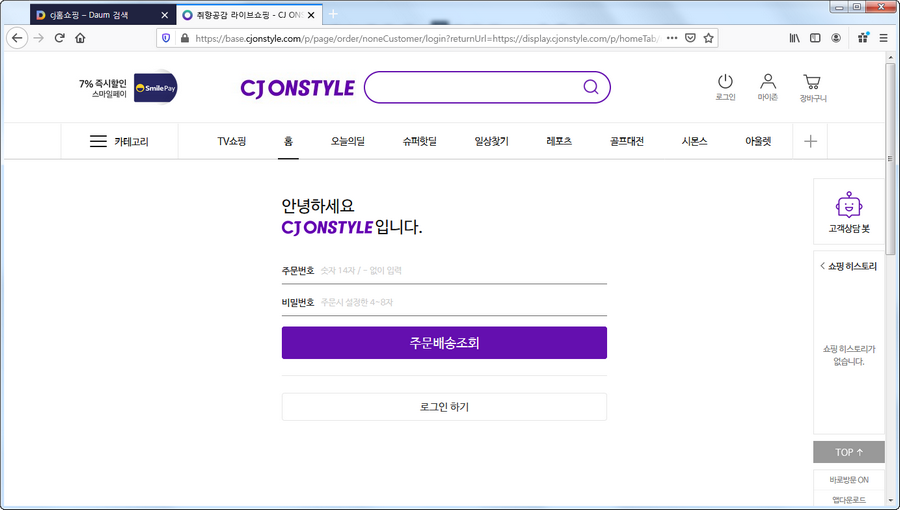Click the 주문번호 input field

444,271
